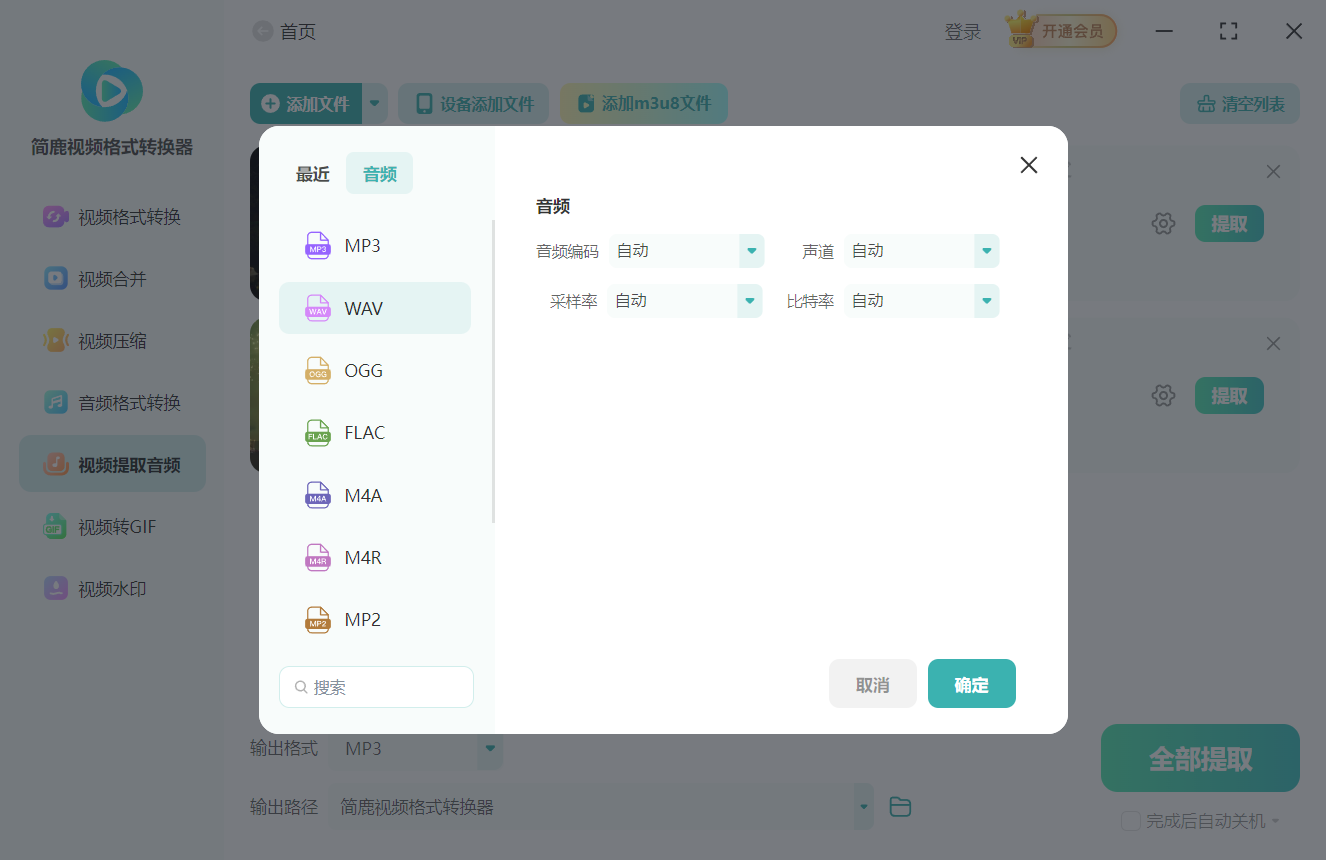Expand the 音频编码 dropdown
The width and height of the screenshot is (1326, 860).
pos(752,251)
